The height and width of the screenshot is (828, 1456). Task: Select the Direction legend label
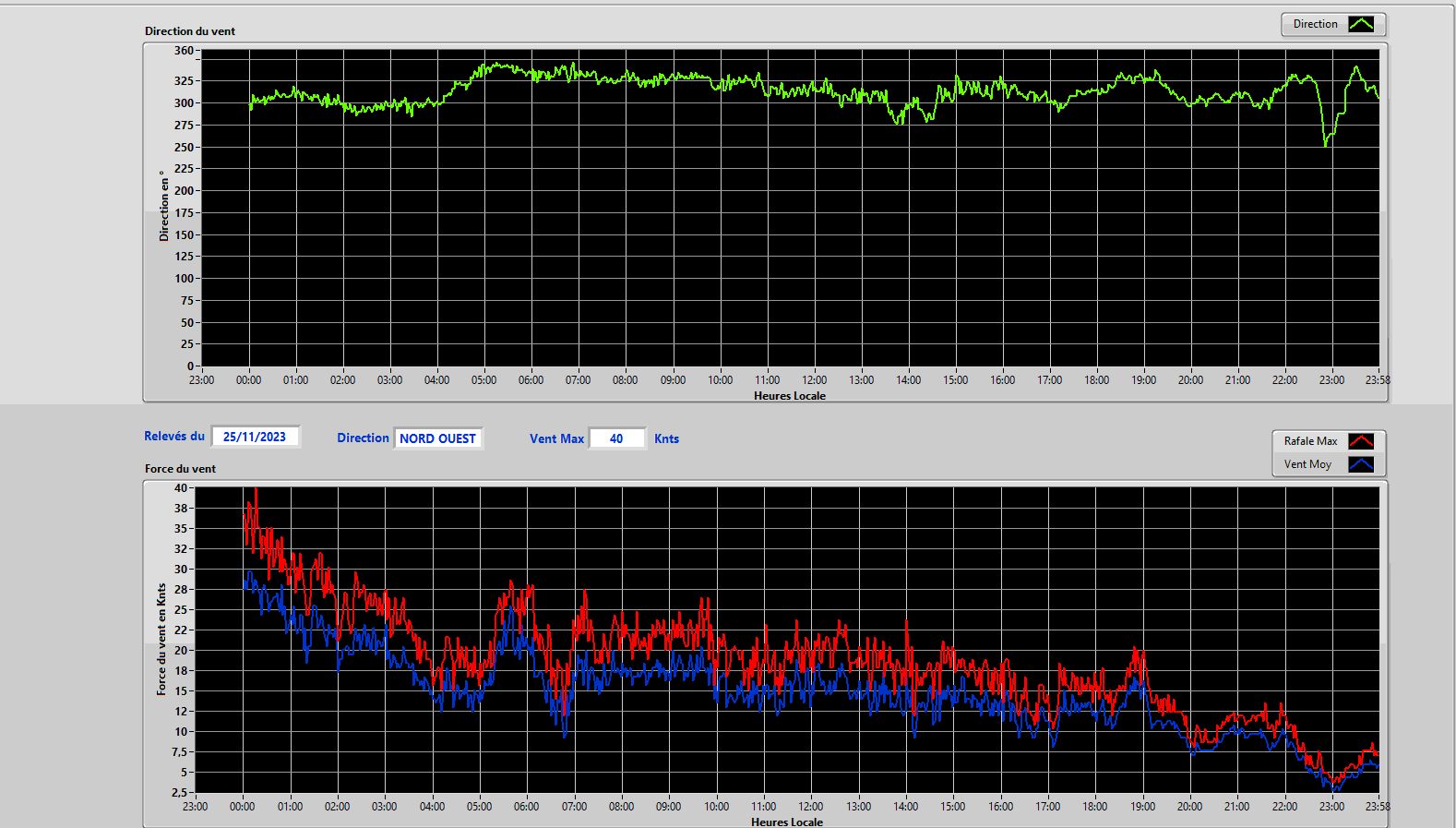click(1315, 24)
